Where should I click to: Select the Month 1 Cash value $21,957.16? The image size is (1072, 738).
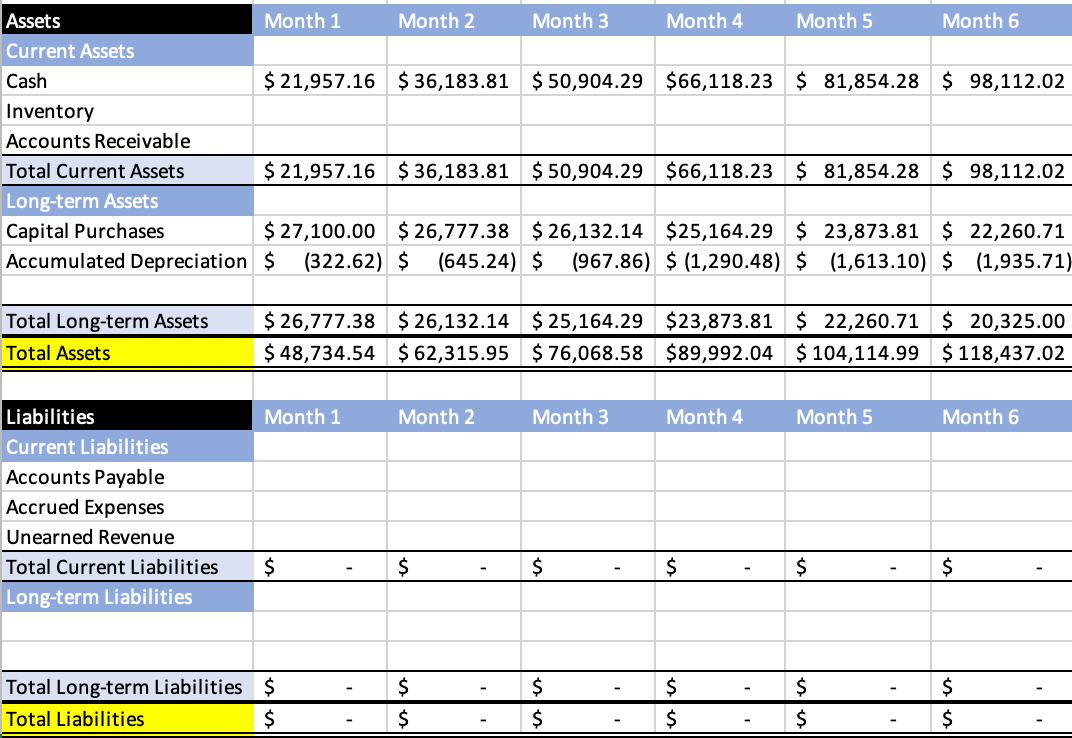320,81
